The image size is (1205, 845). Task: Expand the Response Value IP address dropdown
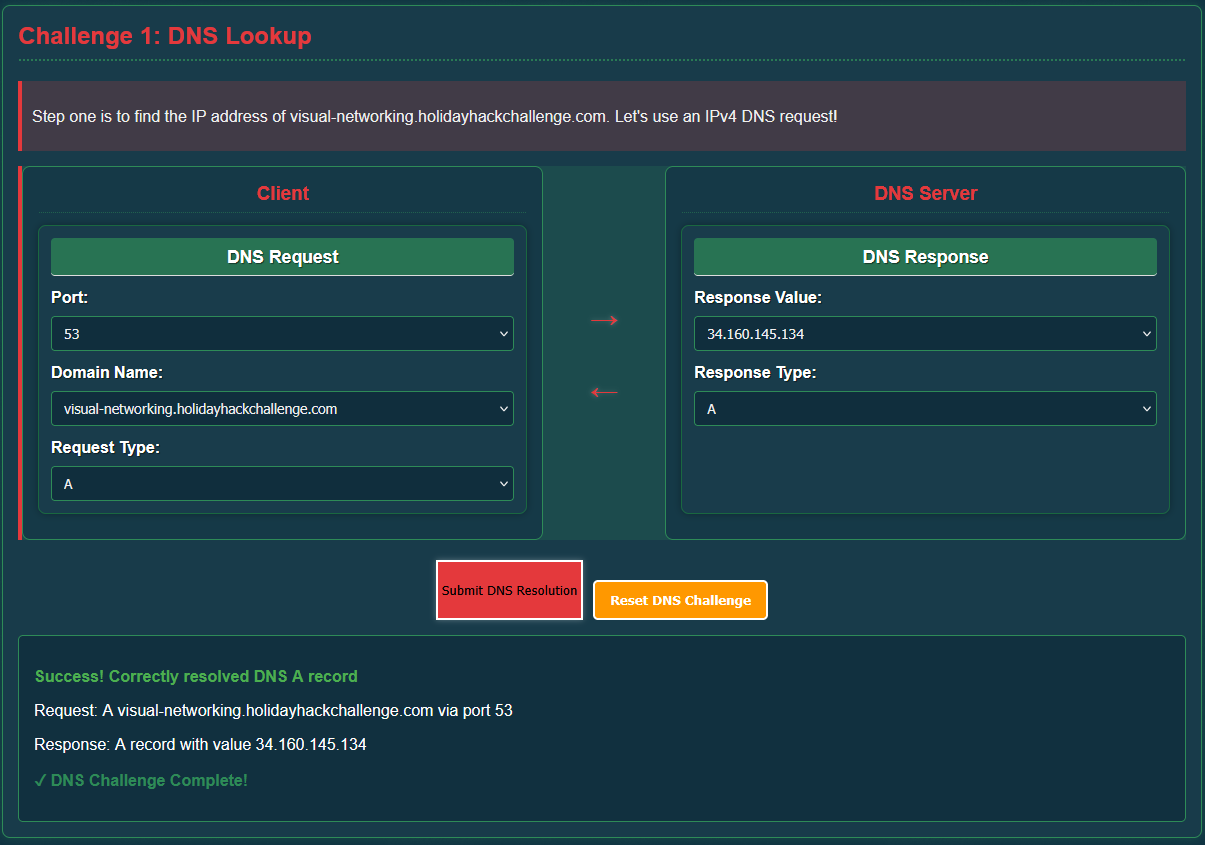[x=925, y=333]
